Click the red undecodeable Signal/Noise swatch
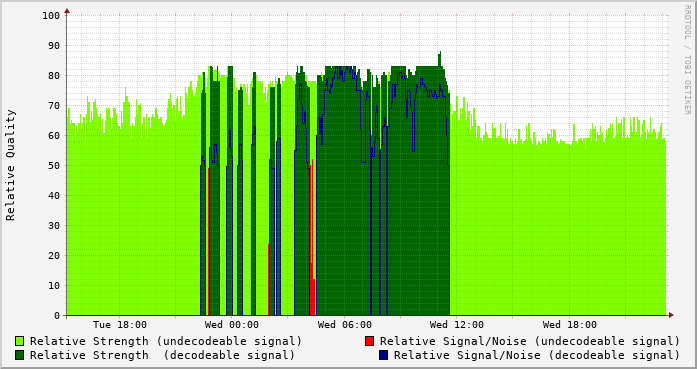This screenshot has width=697, height=369. click(369, 341)
